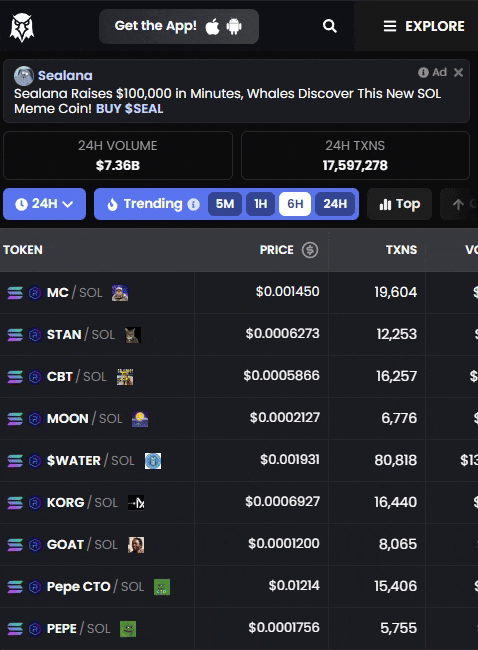This screenshot has height=650, width=478.
Task: Click the MC token avatar image
Action: pyautogui.click(x=120, y=293)
